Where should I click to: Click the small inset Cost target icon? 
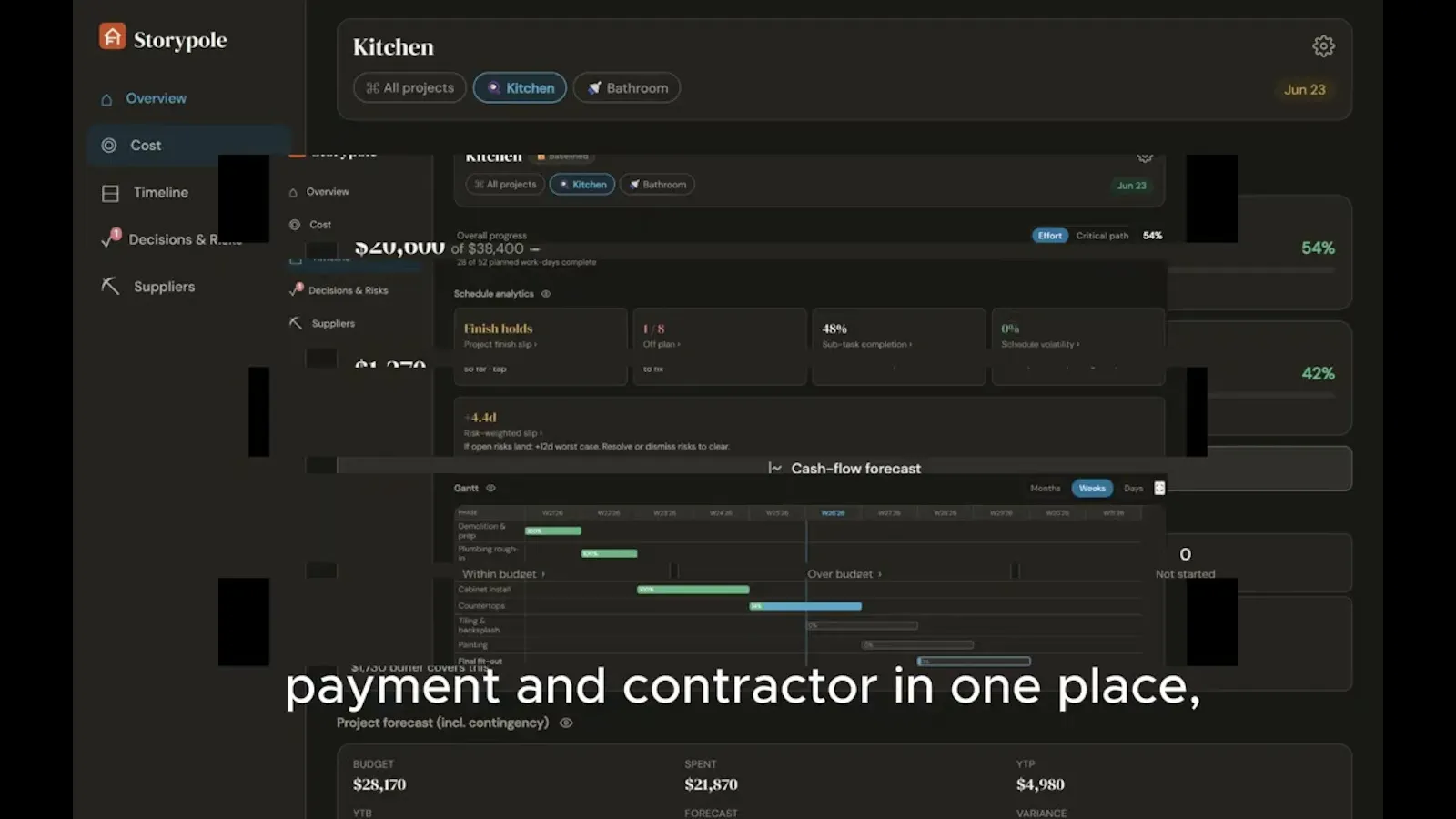(x=295, y=225)
